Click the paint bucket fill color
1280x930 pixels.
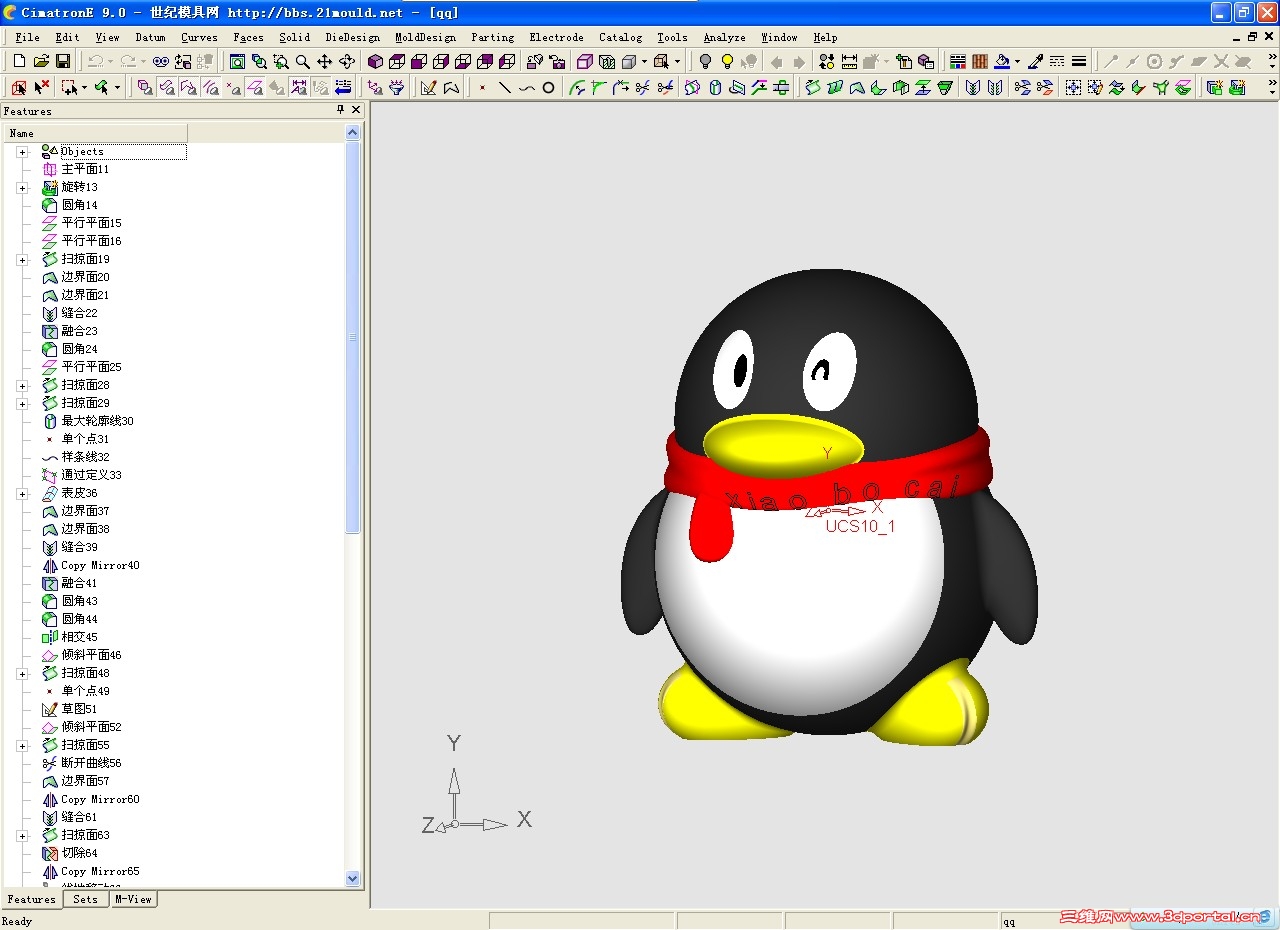pyautogui.click(x=1002, y=61)
